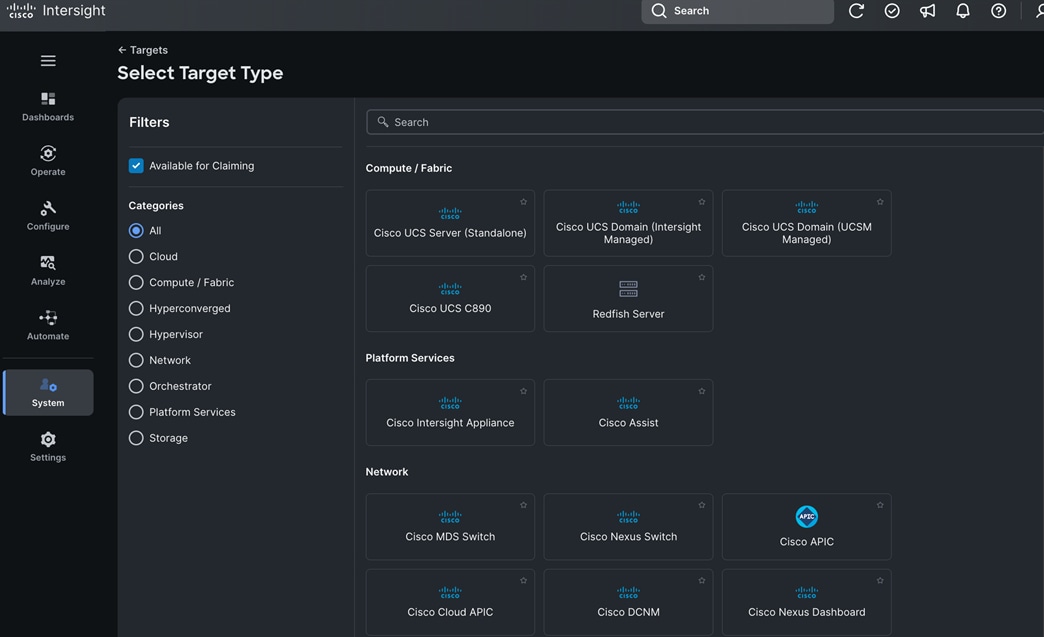The image size is (1044, 637).
Task: Click the Cisco Intersight logo
Action: [x=56, y=11]
